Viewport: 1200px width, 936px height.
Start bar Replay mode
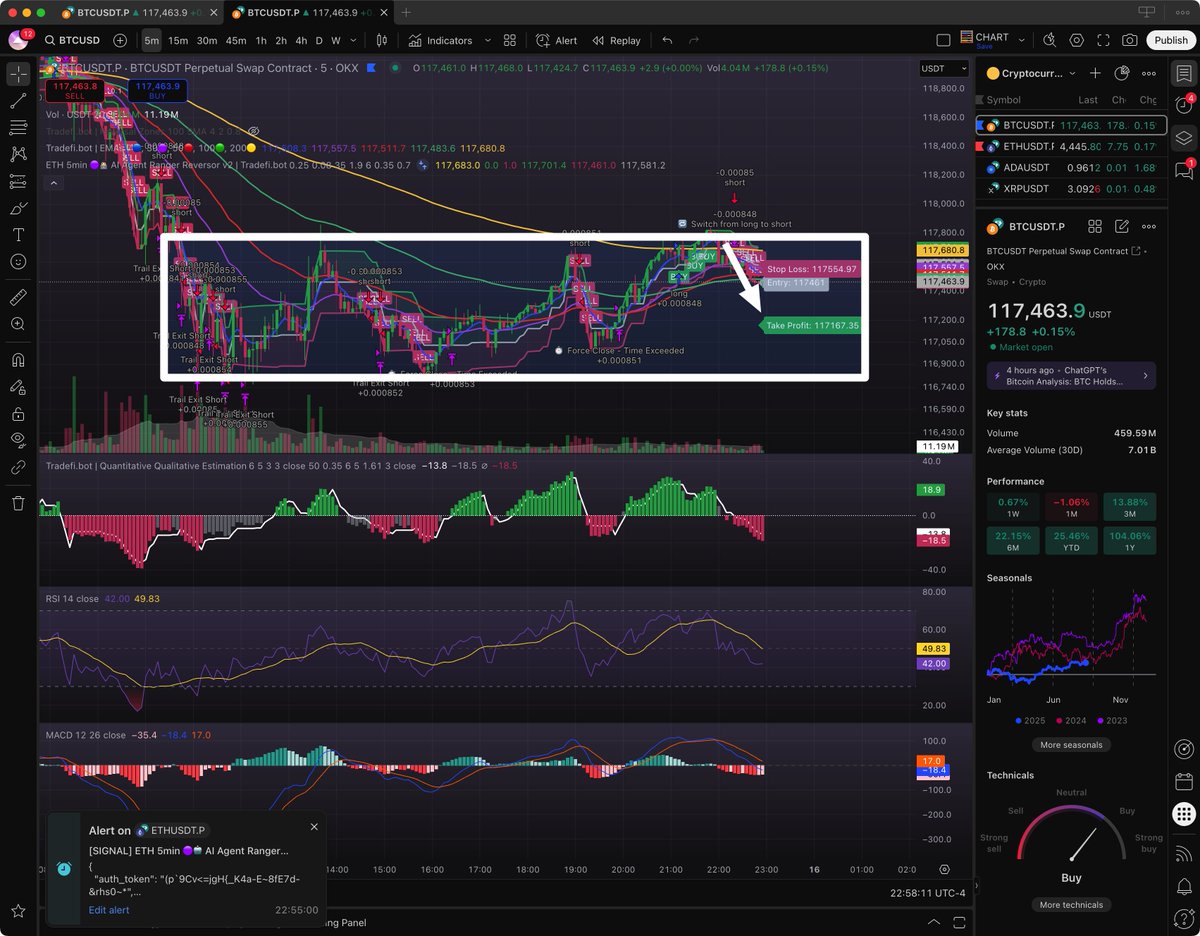click(616, 40)
